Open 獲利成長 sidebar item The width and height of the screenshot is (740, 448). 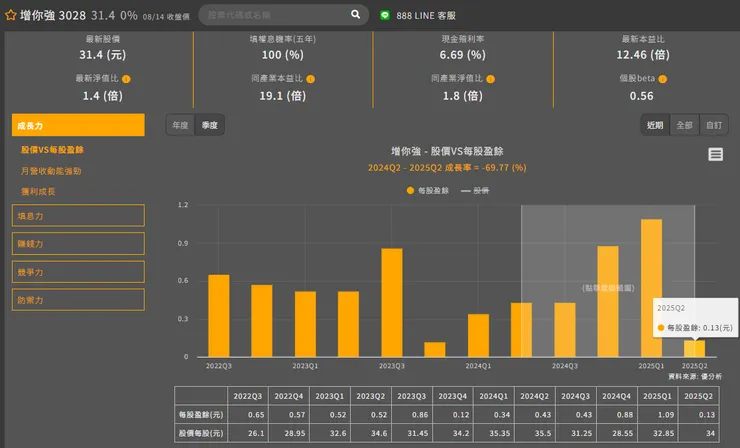click(38, 191)
